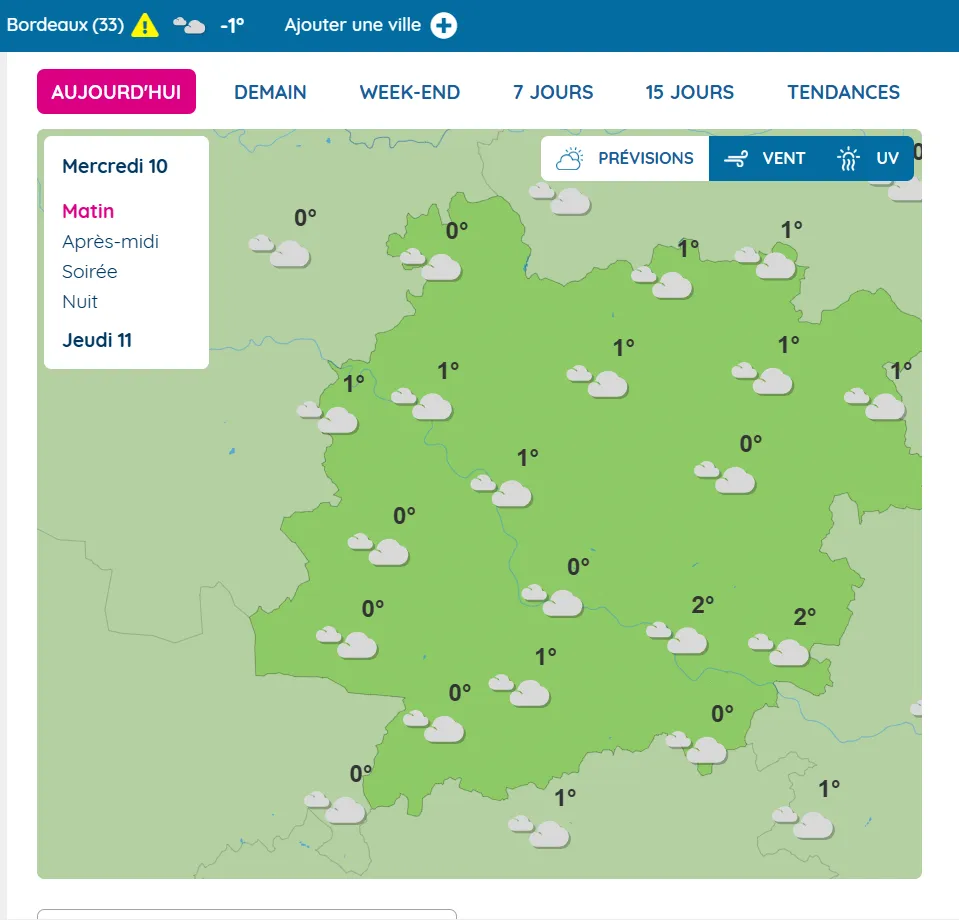
Task: Select Nuit time period
Action: coord(80,301)
